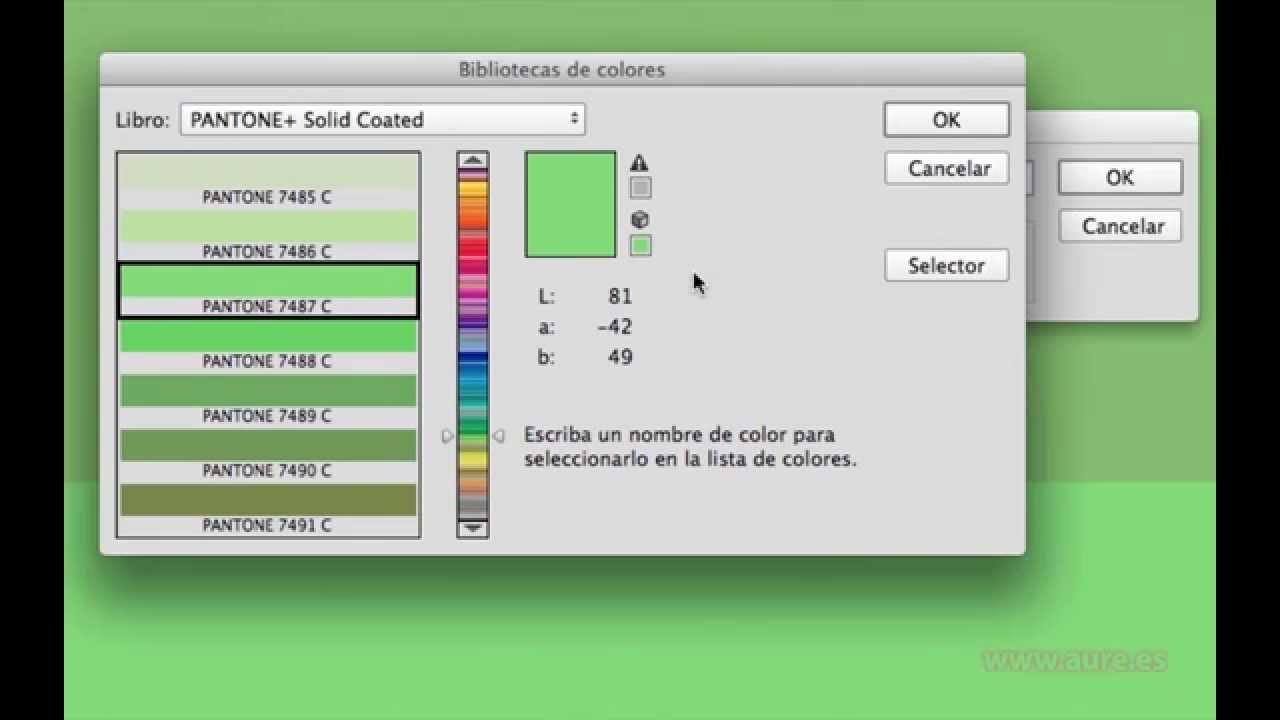Select PANTONE 7491 C swatch

(268, 509)
